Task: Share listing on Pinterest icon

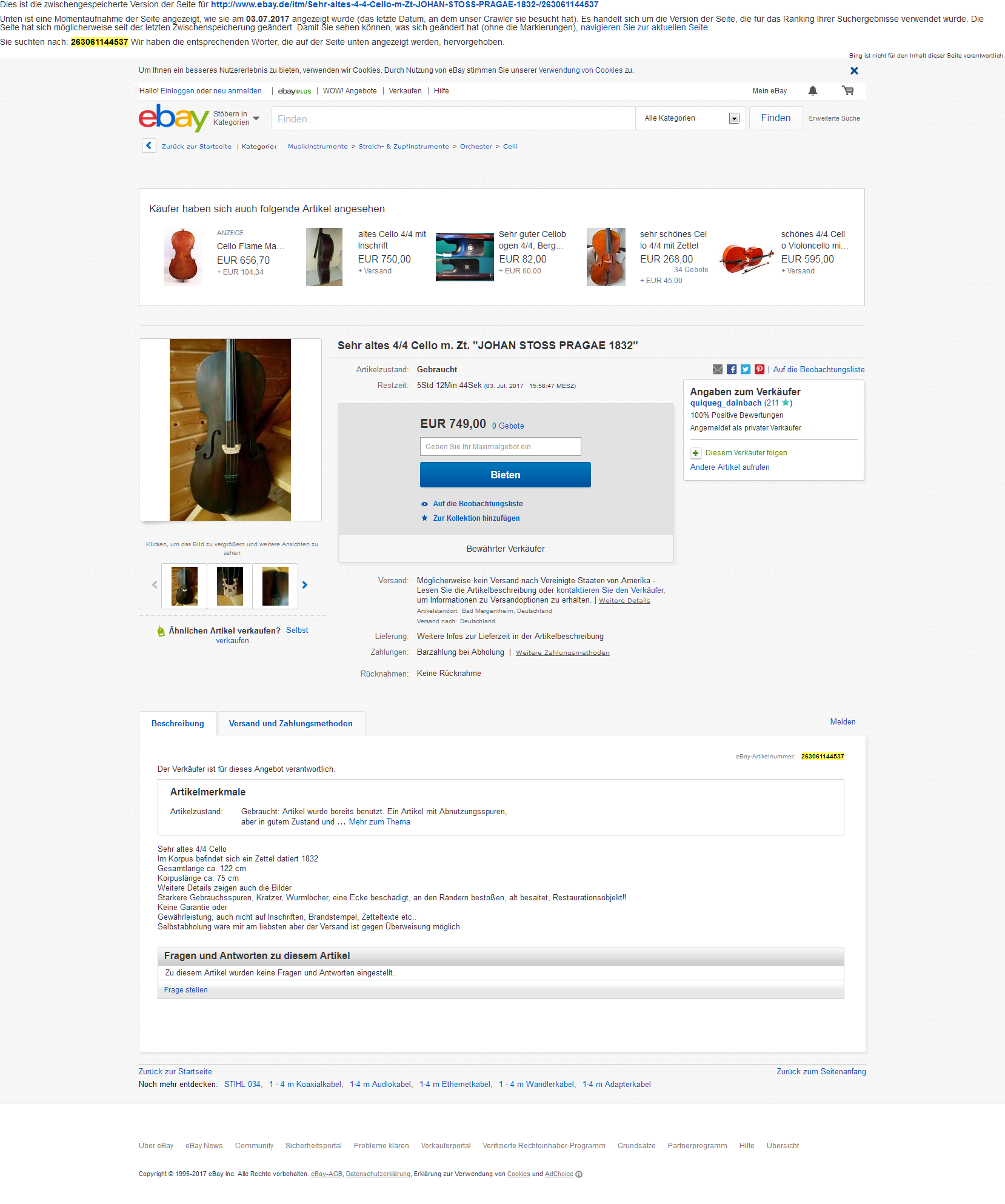Action: (x=760, y=370)
